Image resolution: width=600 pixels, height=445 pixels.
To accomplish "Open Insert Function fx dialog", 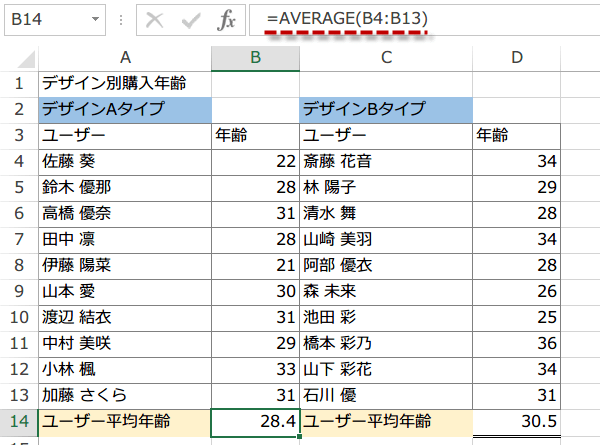I will tap(226, 20).
